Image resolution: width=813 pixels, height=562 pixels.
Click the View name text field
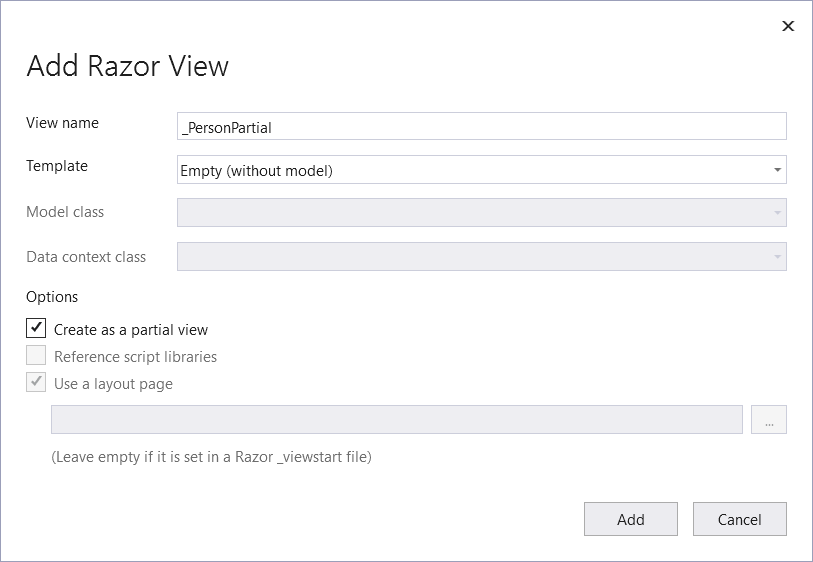[x=481, y=126]
